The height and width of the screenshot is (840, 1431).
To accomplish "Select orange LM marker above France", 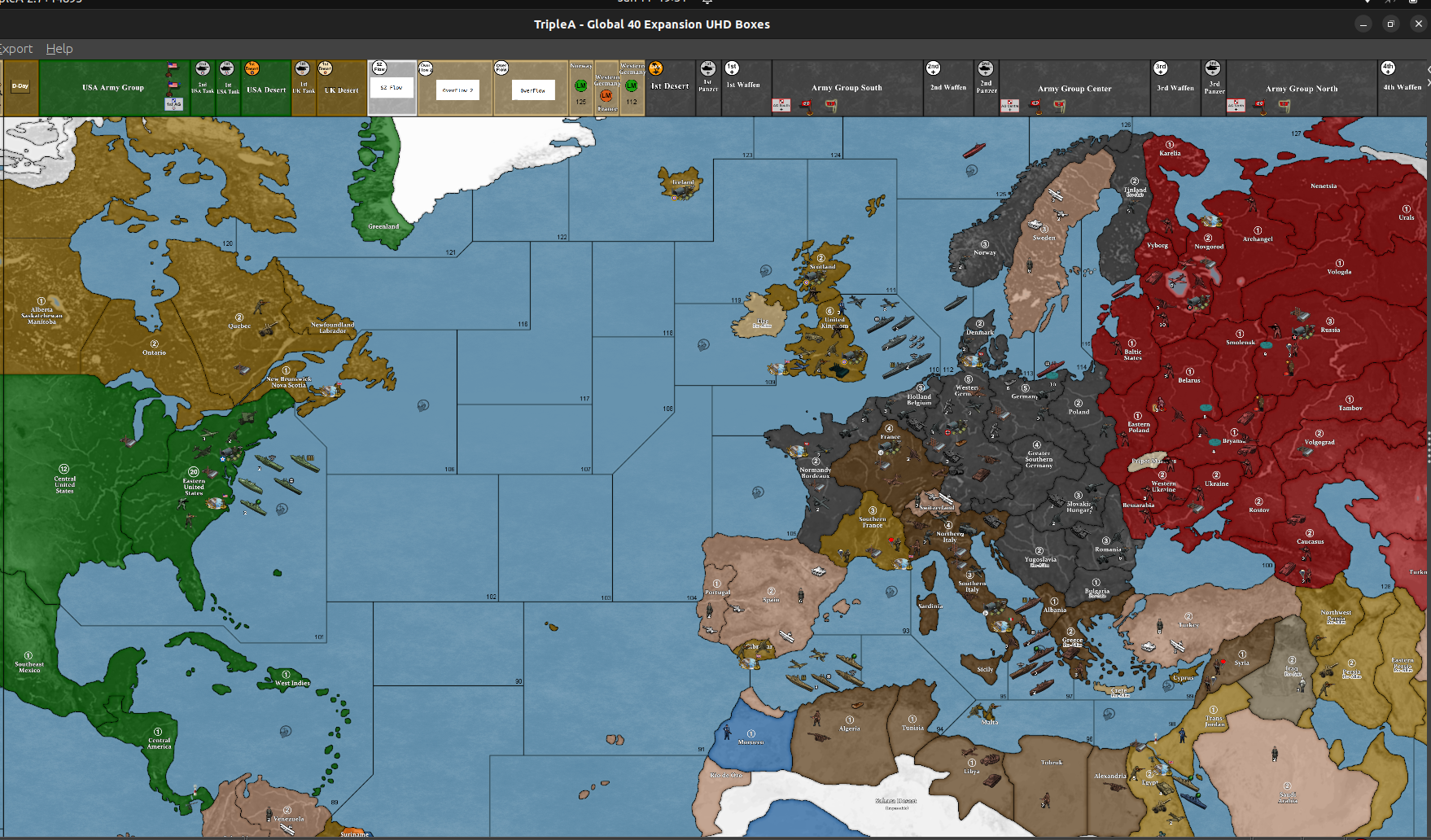I will coord(606,96).
